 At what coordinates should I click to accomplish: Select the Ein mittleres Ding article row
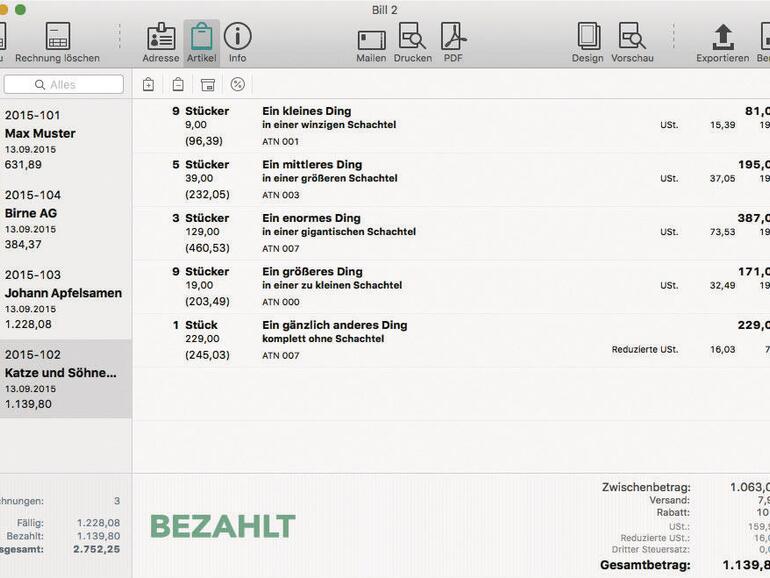click(451, 179)
